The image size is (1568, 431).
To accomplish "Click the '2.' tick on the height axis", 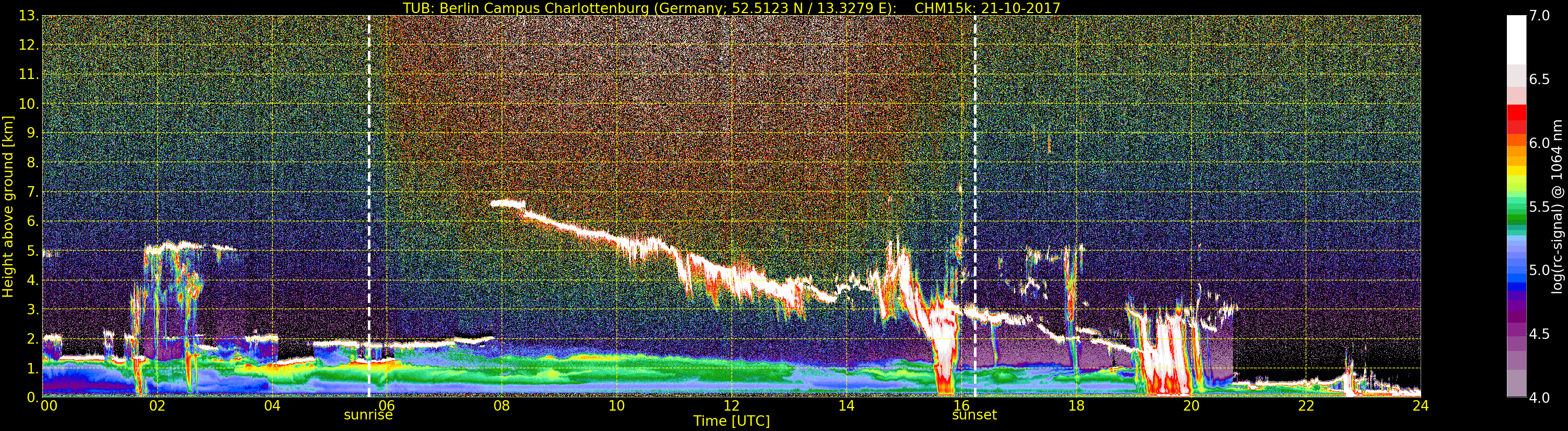I will pos(33,338).
